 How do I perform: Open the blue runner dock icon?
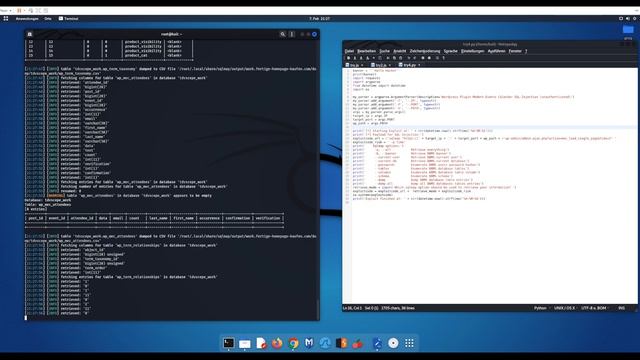pos(378,343)
